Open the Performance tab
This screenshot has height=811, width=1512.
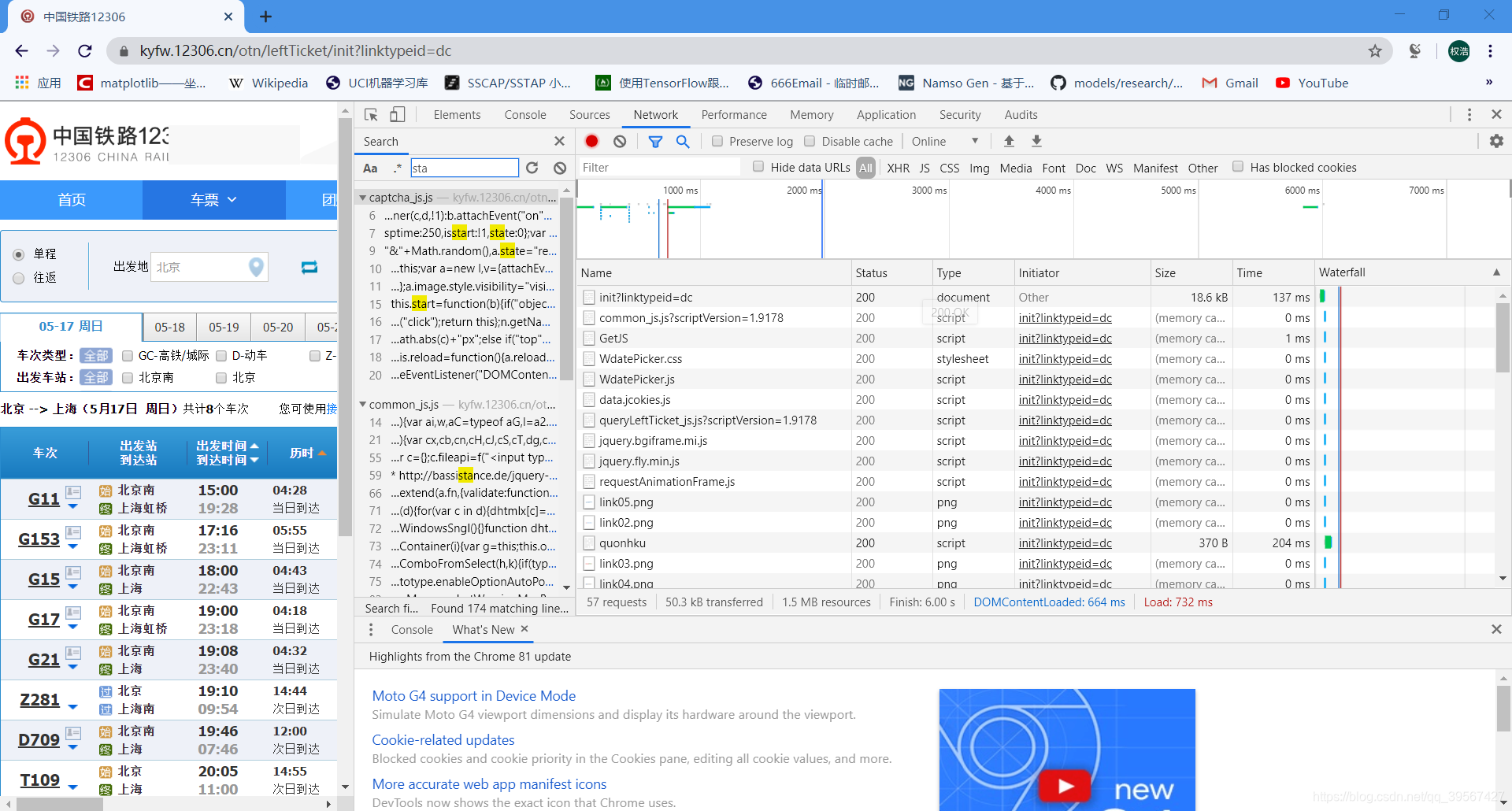pyautogui.click(x=734, y=115)
